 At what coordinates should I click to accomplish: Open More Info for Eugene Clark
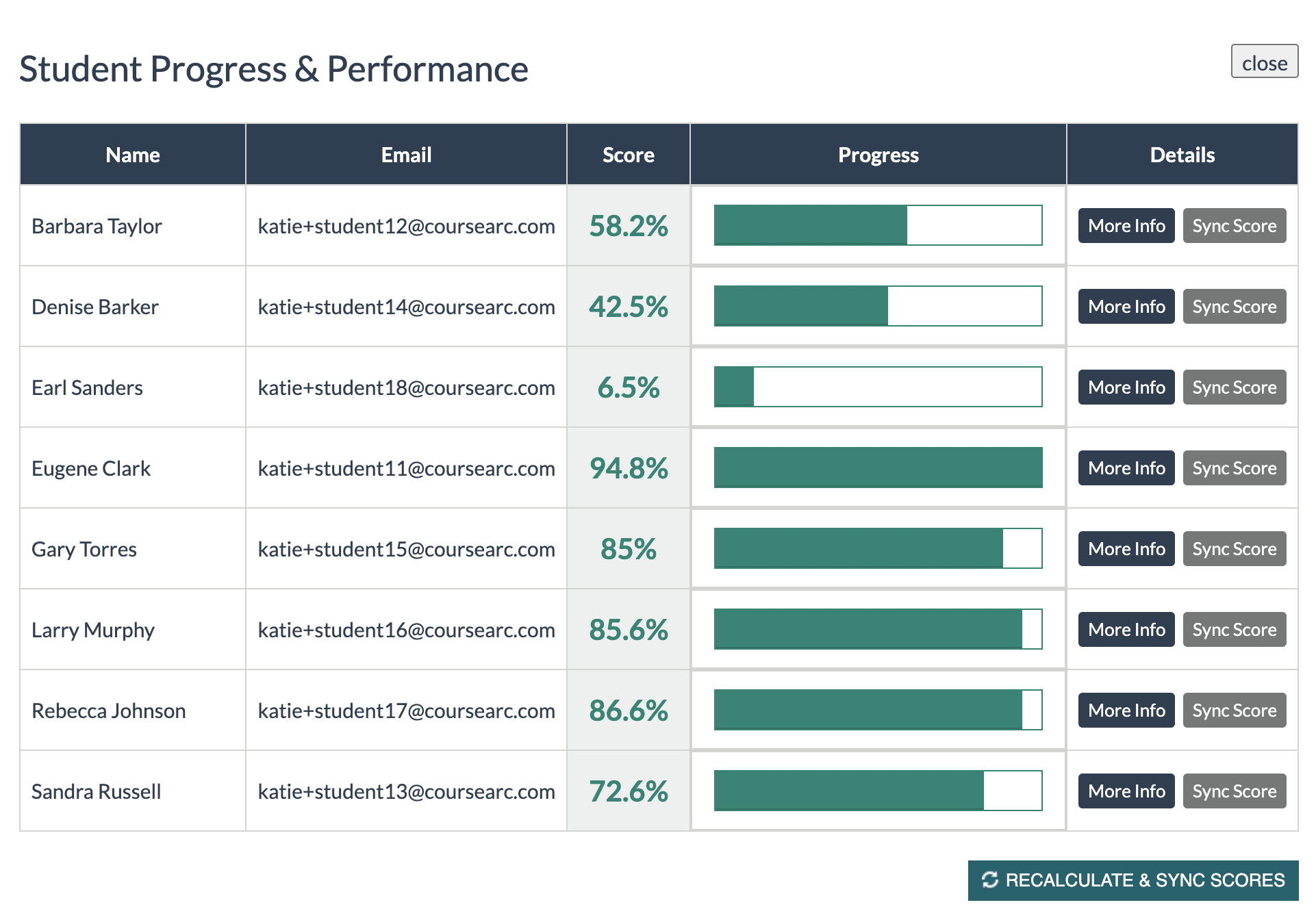coord(1126,468)
